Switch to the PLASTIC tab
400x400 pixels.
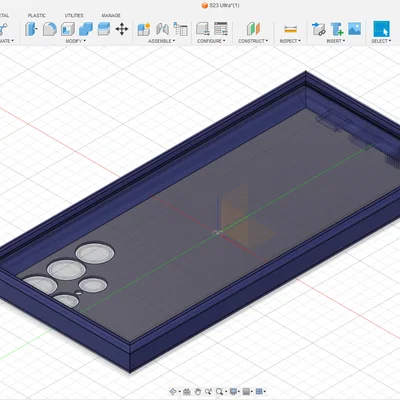pyautogui.click(x=37, y=15)
